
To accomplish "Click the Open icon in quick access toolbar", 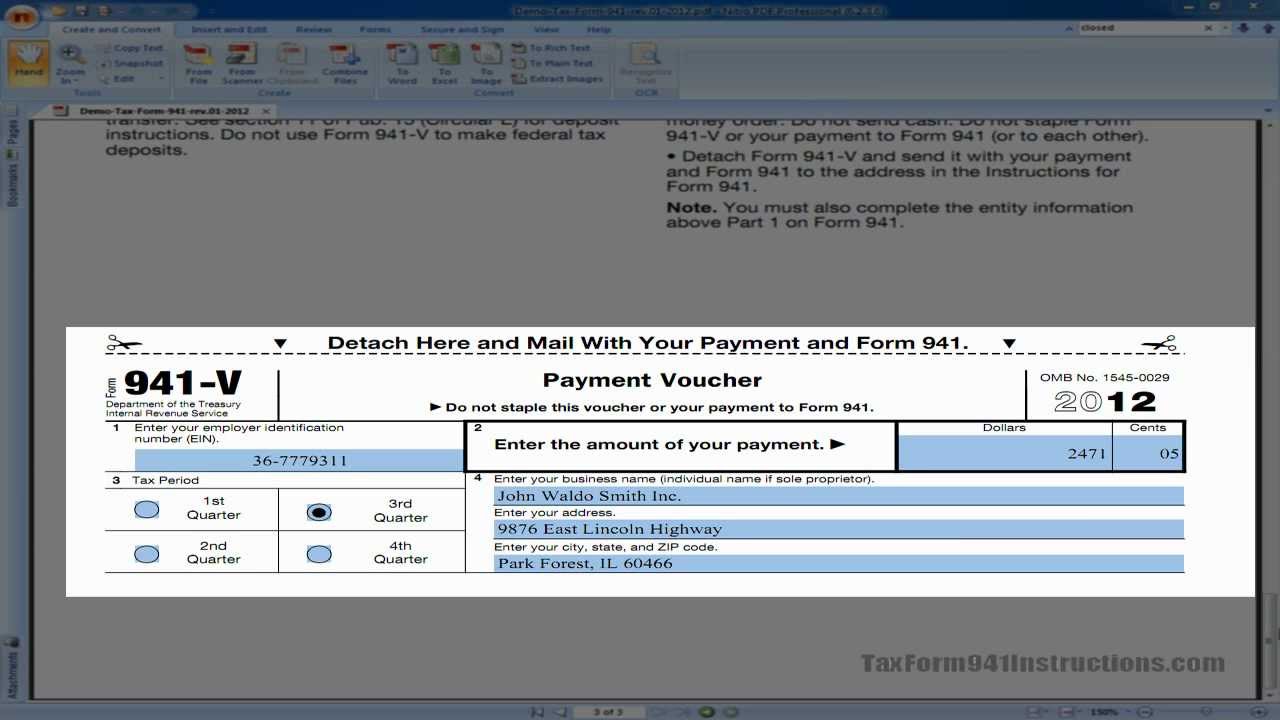I will coord(59,11).
